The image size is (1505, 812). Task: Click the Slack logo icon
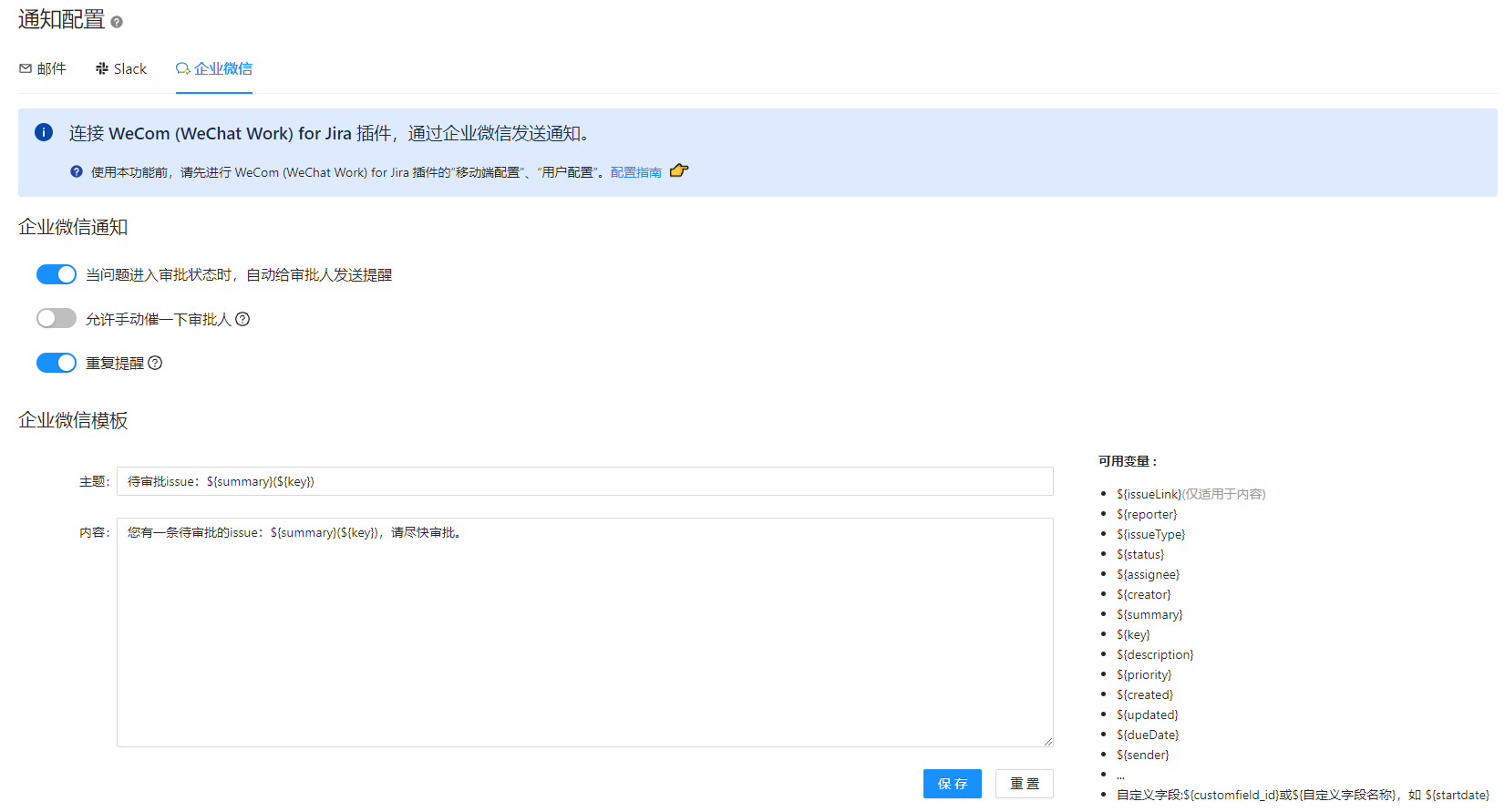(x=102, y=68)
